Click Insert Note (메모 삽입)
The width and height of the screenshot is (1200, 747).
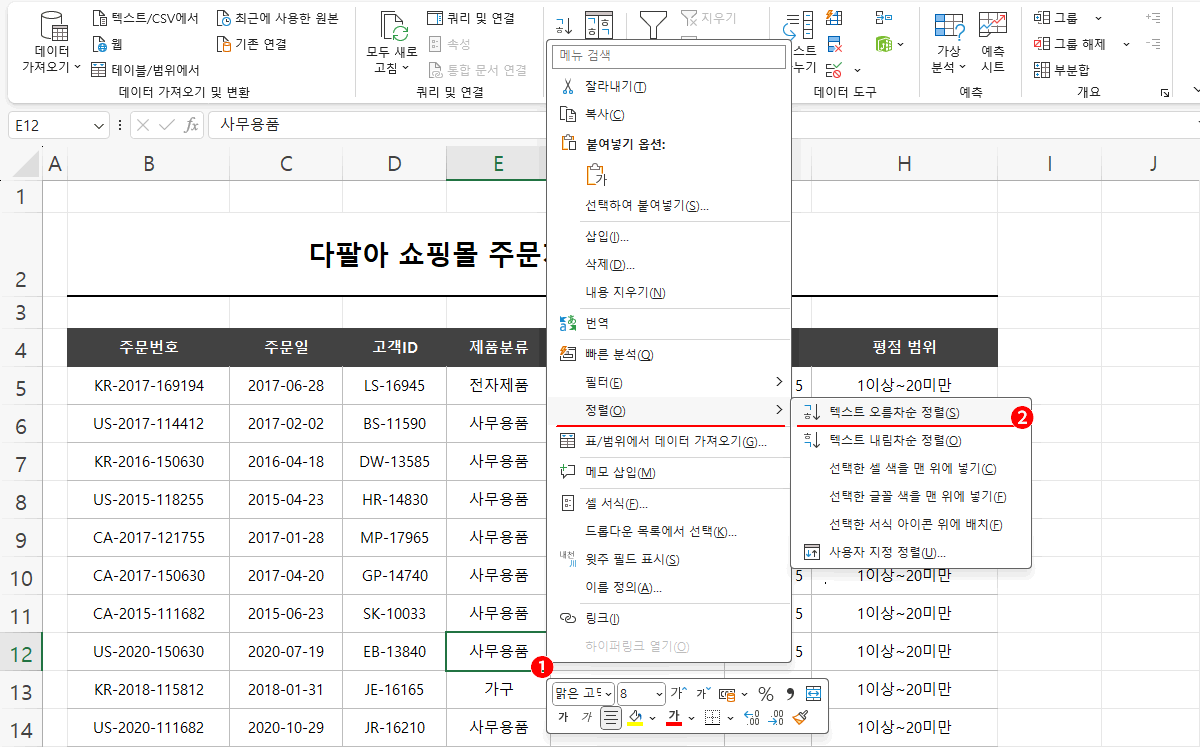point(671,472)
